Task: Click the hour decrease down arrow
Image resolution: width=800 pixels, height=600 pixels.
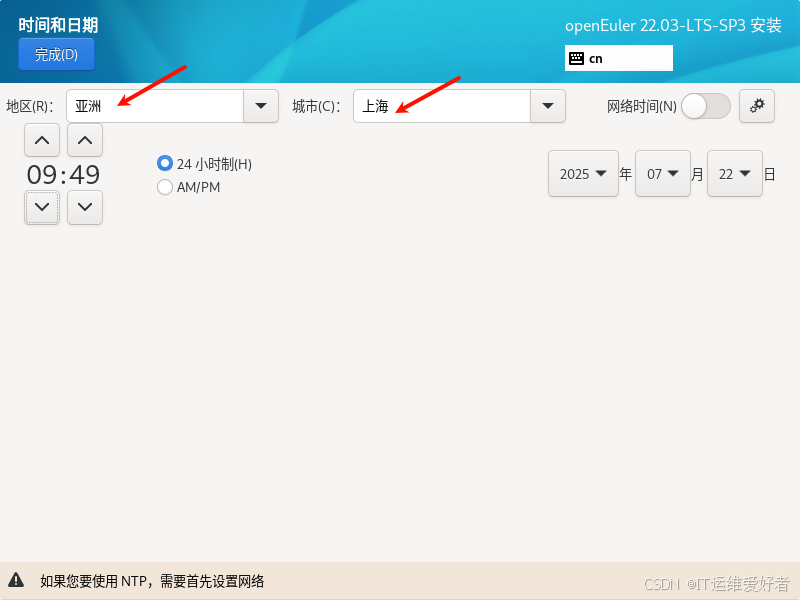Action: click(x=42, y=207)
